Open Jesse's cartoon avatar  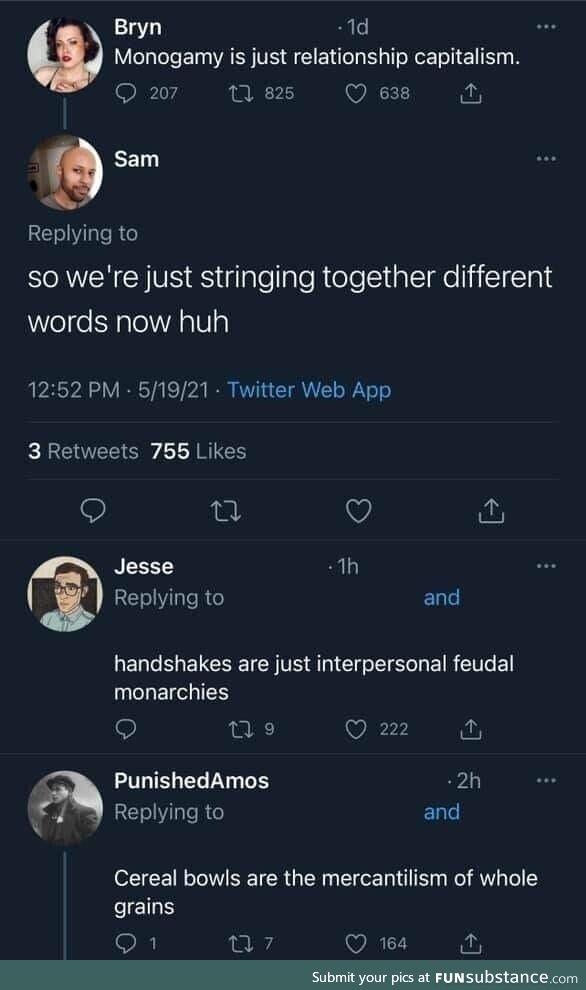click(65, 594)
